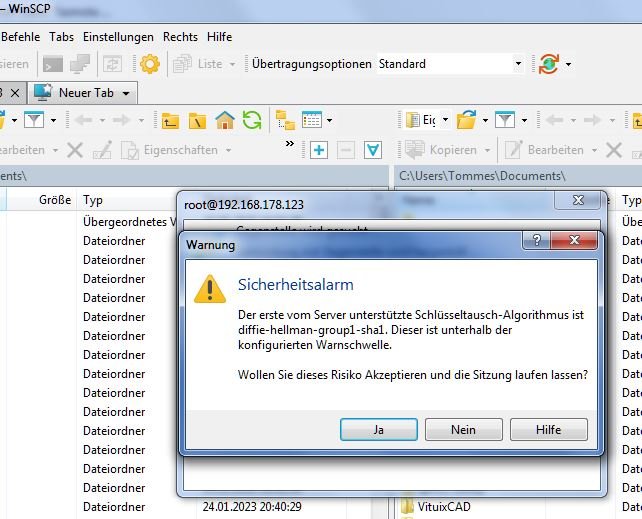Open the Hilfe menu
The height and width of the screenshot is (519, 642).
point(219,37)
